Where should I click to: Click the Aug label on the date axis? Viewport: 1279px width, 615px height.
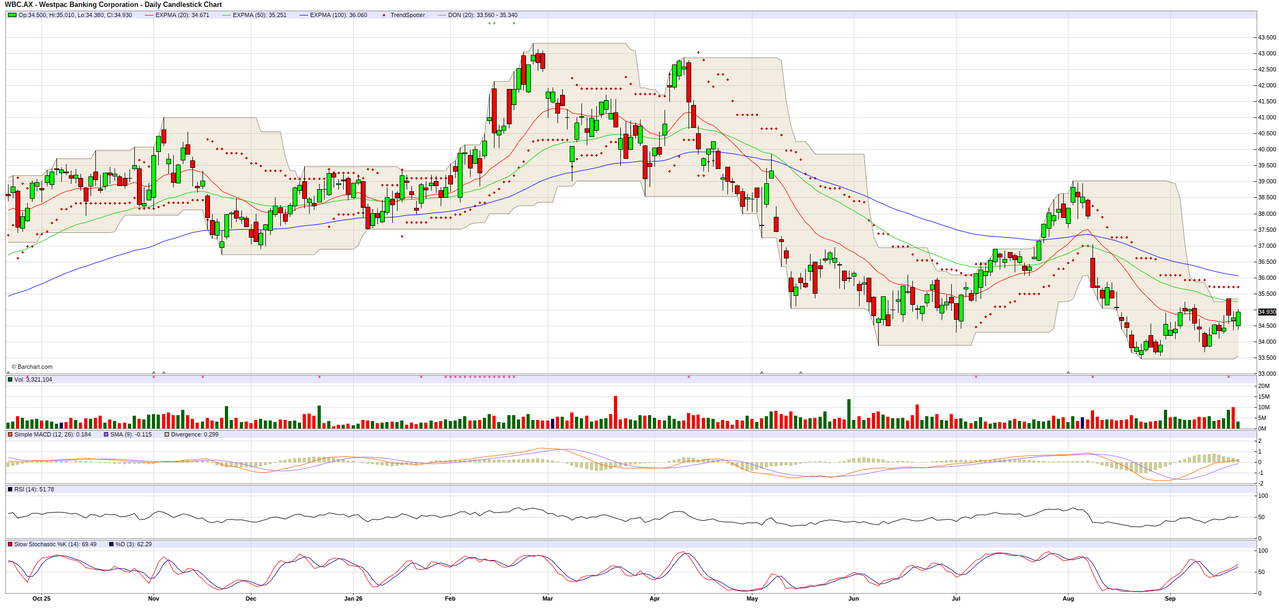coord(1067,599)
